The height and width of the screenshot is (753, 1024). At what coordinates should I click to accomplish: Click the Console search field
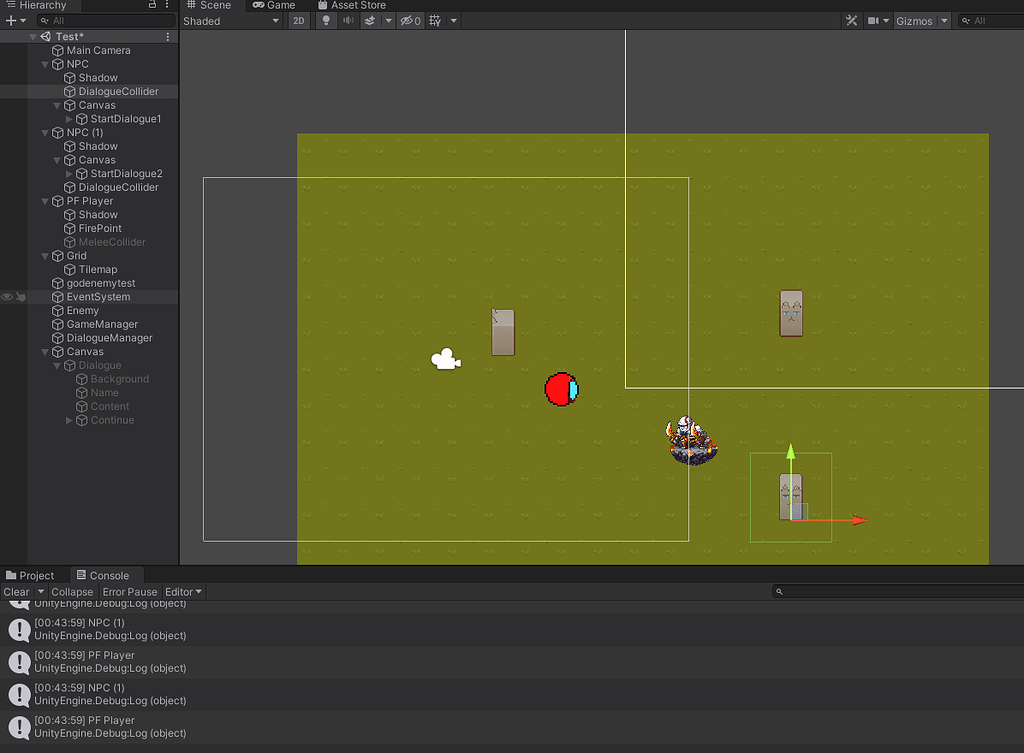(890, 591)
